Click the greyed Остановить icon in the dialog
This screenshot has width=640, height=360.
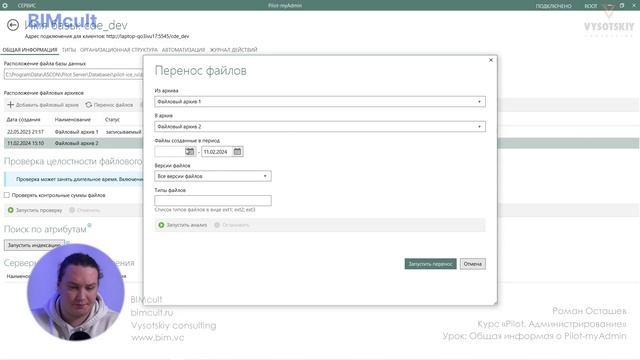tap(217, 225)
